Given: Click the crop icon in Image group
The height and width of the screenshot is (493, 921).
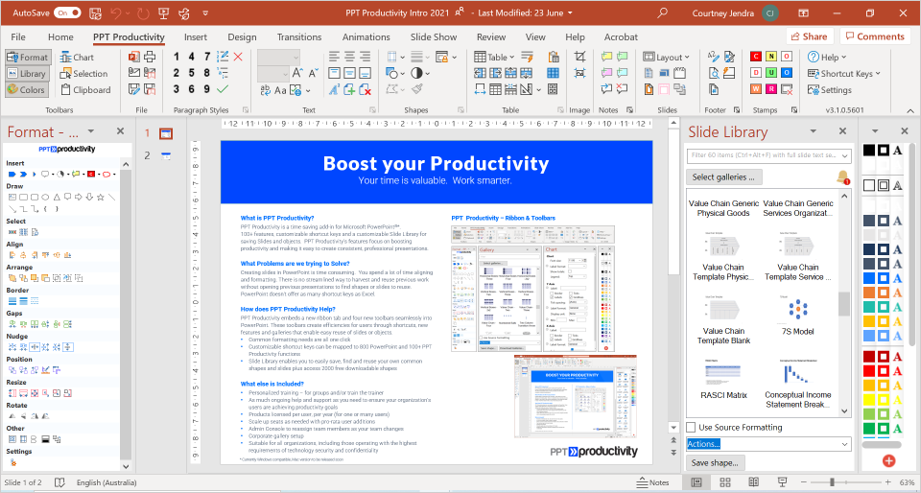Looking at the screenshot, I should (579, 57).
